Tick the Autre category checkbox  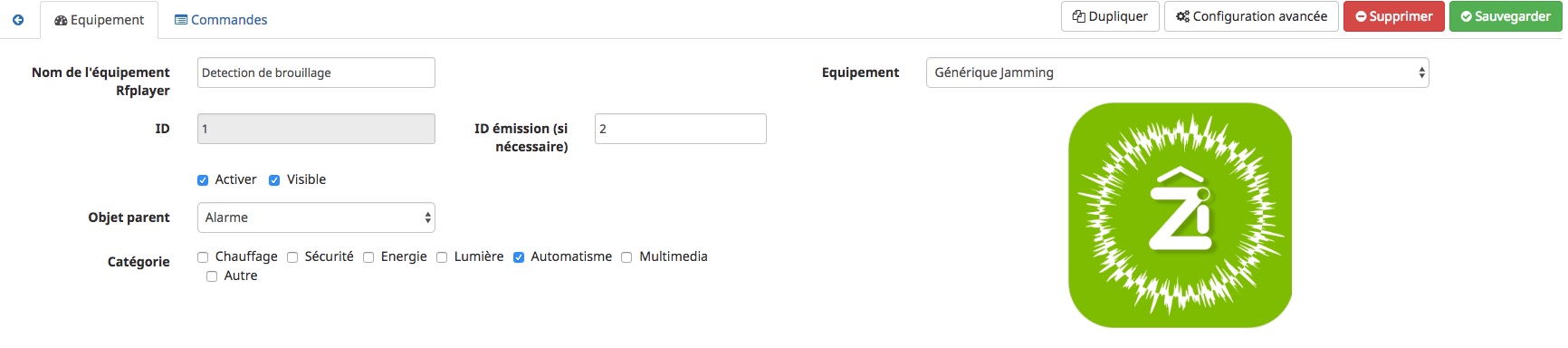pyautogui.click(x=212, y=276)
